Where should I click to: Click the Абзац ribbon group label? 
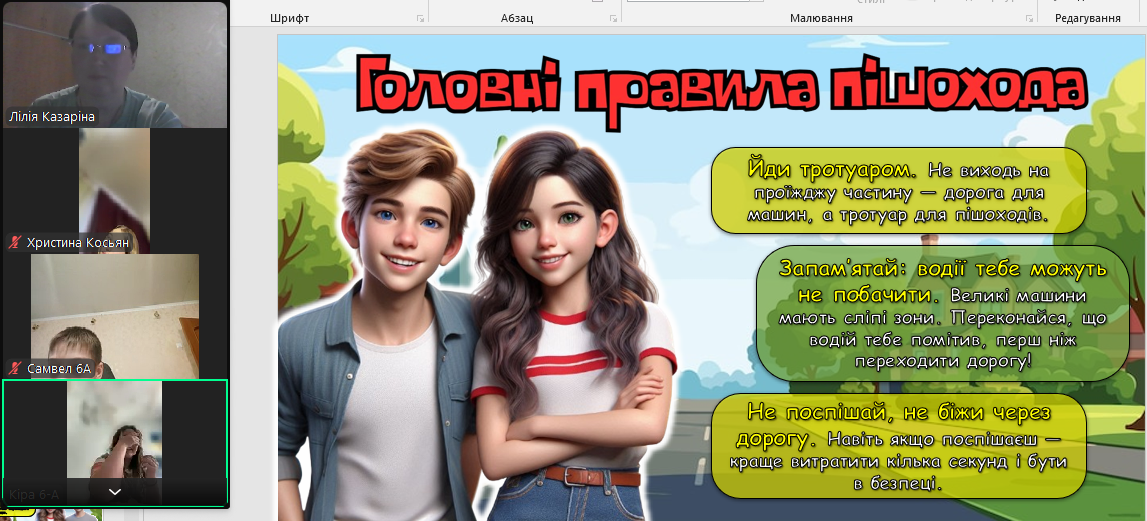tap(517, 18)
